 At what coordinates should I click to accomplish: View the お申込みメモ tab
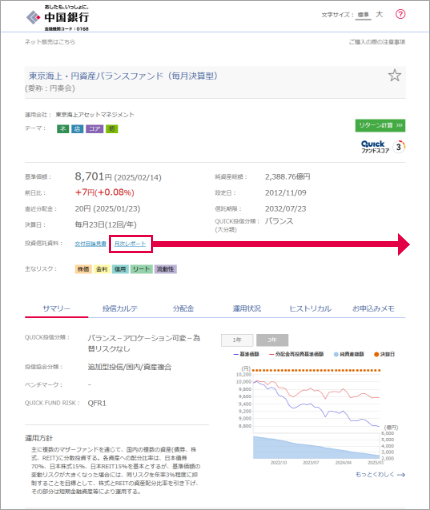point(373,309)
